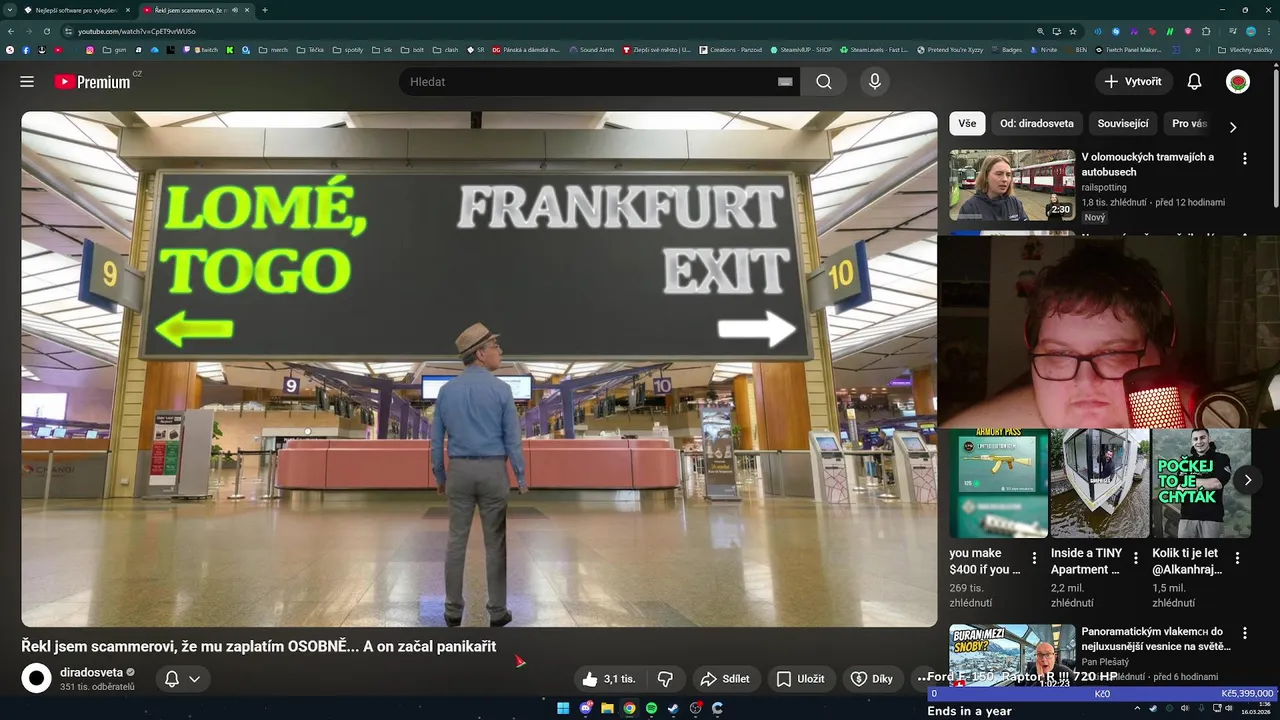The height and width of the screenshot is (720, 1280).
Task: Toggle channel notification bell subscription menu
Action: 183,679
